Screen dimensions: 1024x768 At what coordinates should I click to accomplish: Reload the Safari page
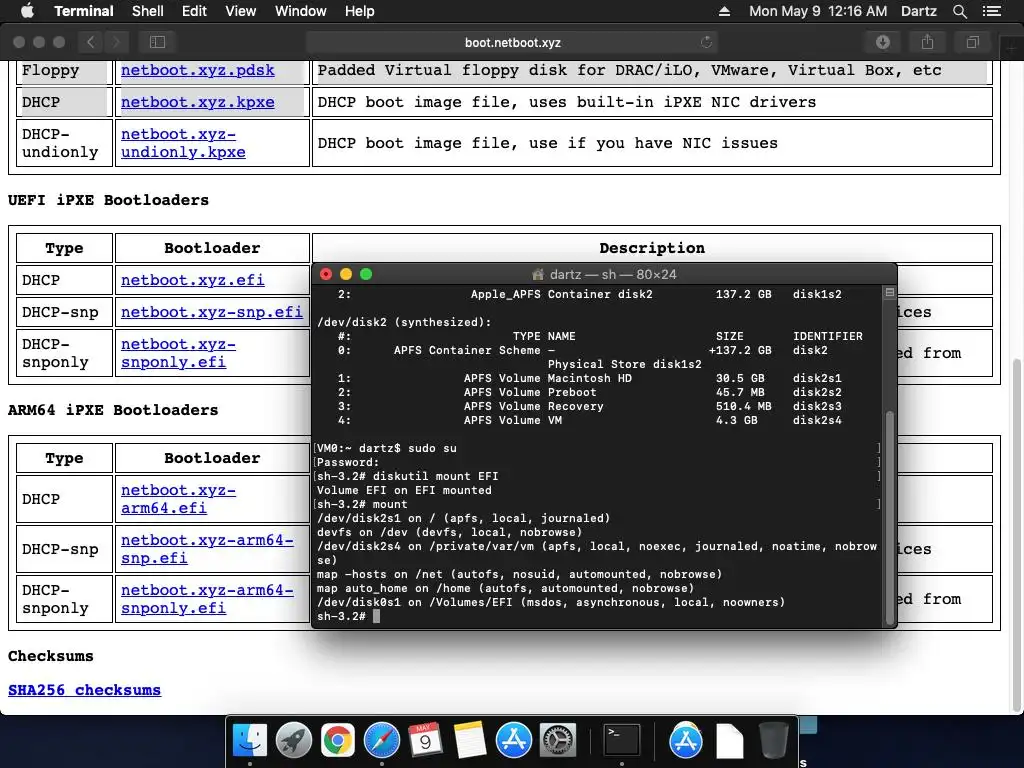point(706,42)
